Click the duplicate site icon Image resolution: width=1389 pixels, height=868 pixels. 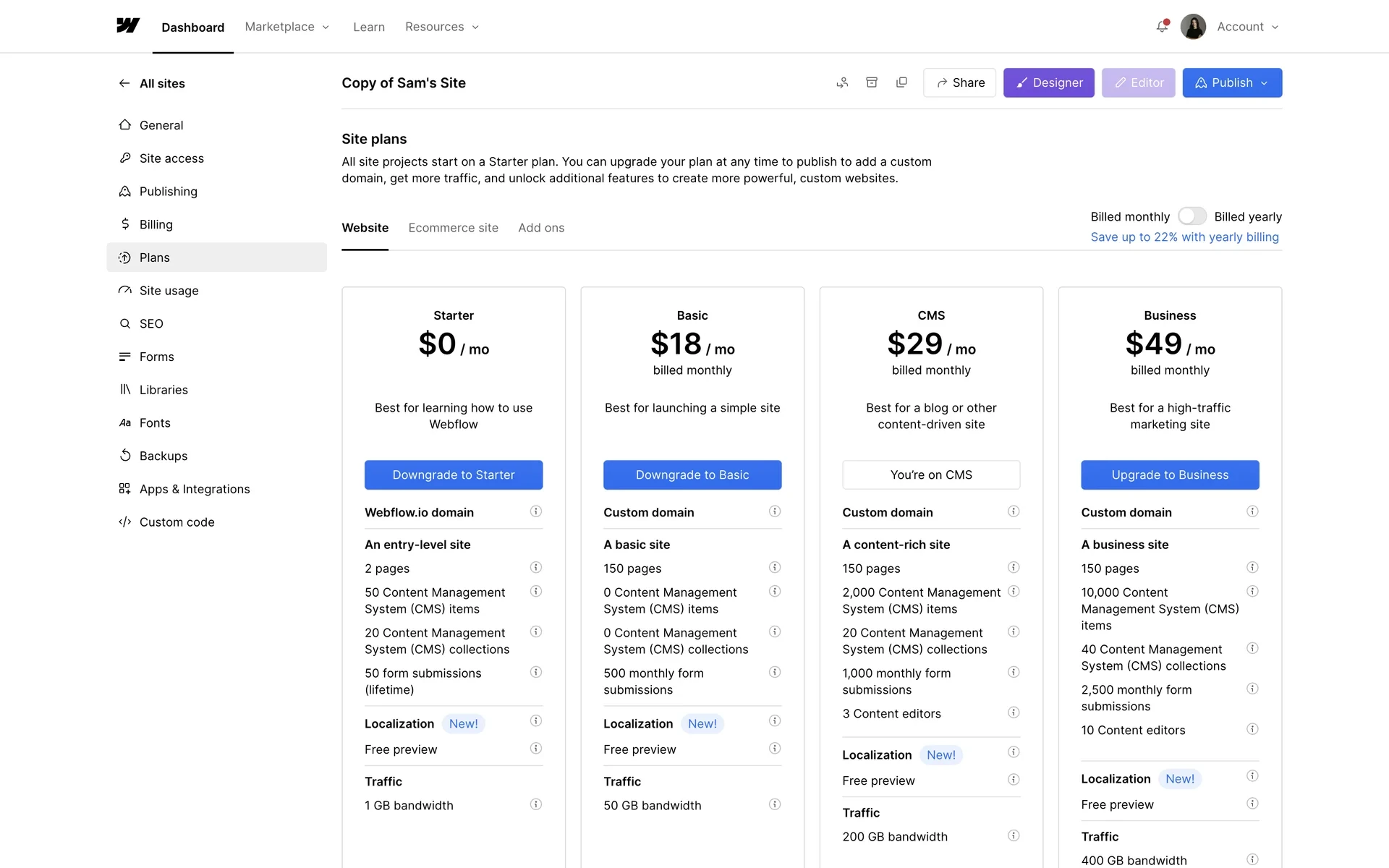click(x=901, y=82)
